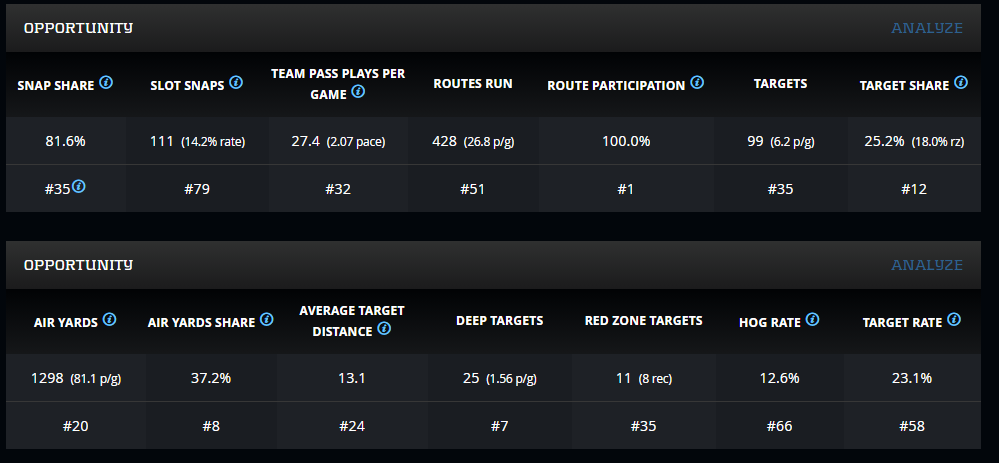Open Team Pass Plays Per Game info icon
999x463 pixels.
click(x=357, y=92)
